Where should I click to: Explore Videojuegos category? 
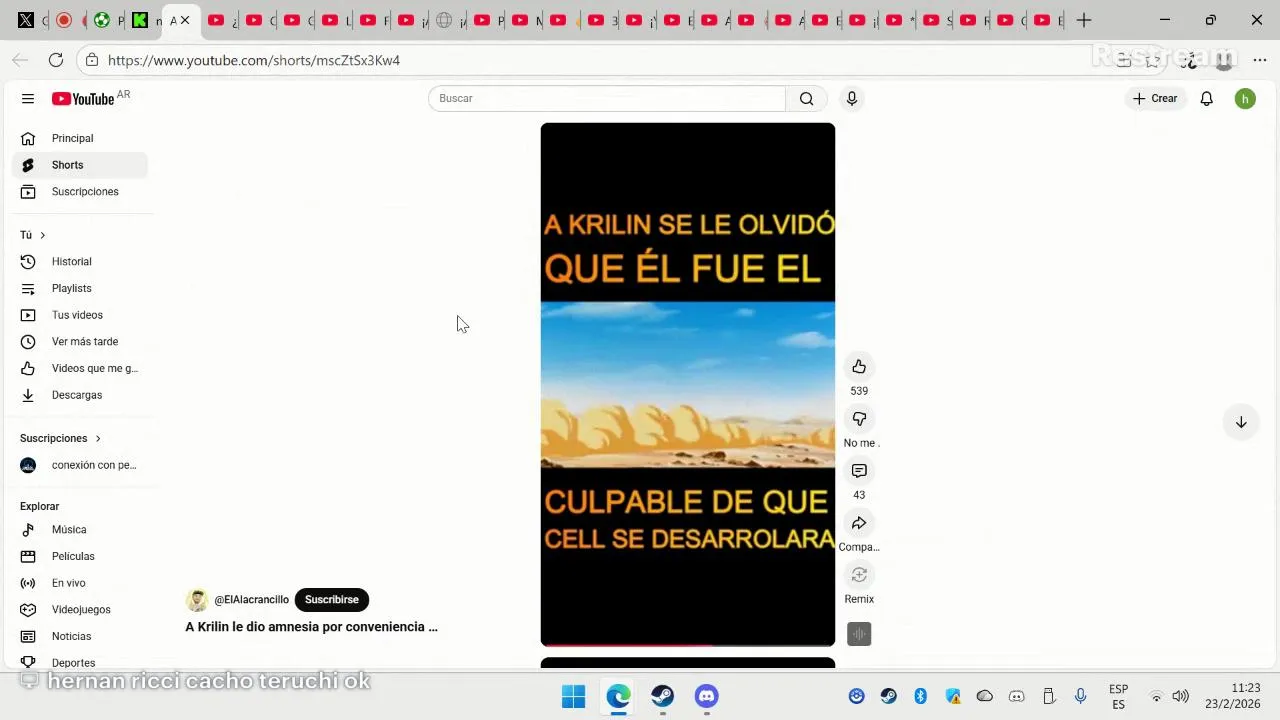click(x=80, y=610)
